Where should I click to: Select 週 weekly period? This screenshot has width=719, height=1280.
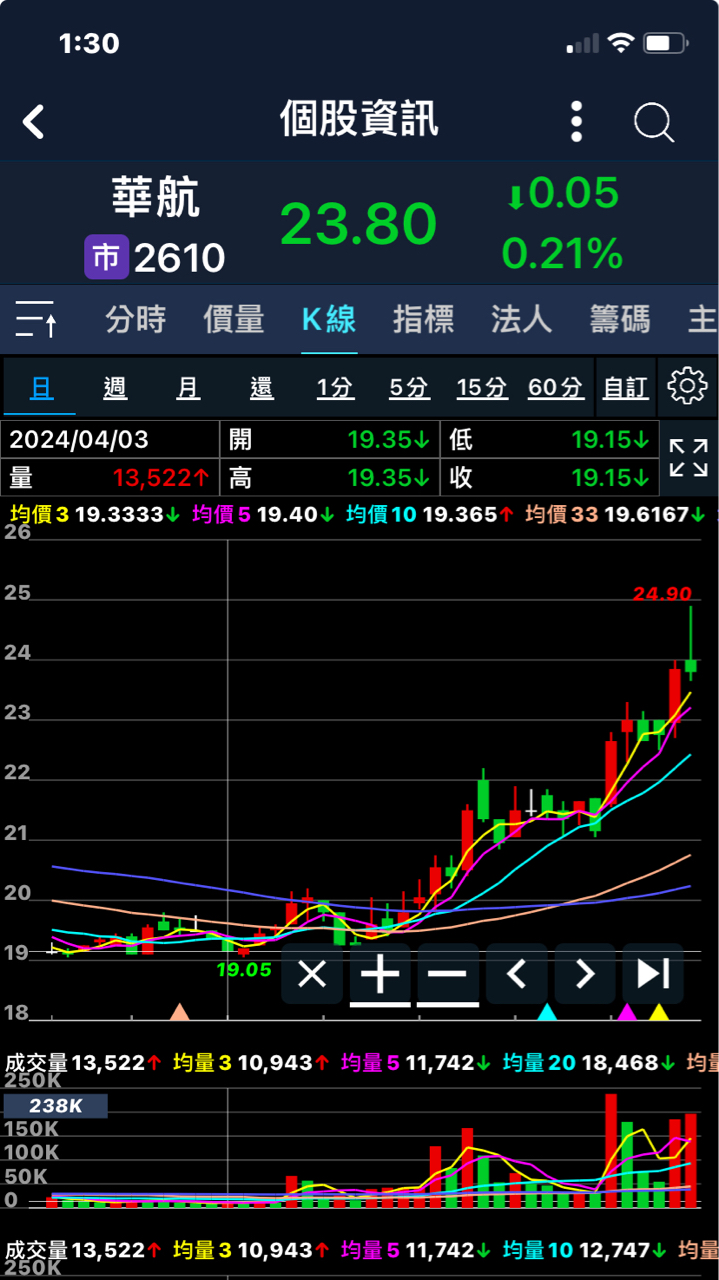115,387
